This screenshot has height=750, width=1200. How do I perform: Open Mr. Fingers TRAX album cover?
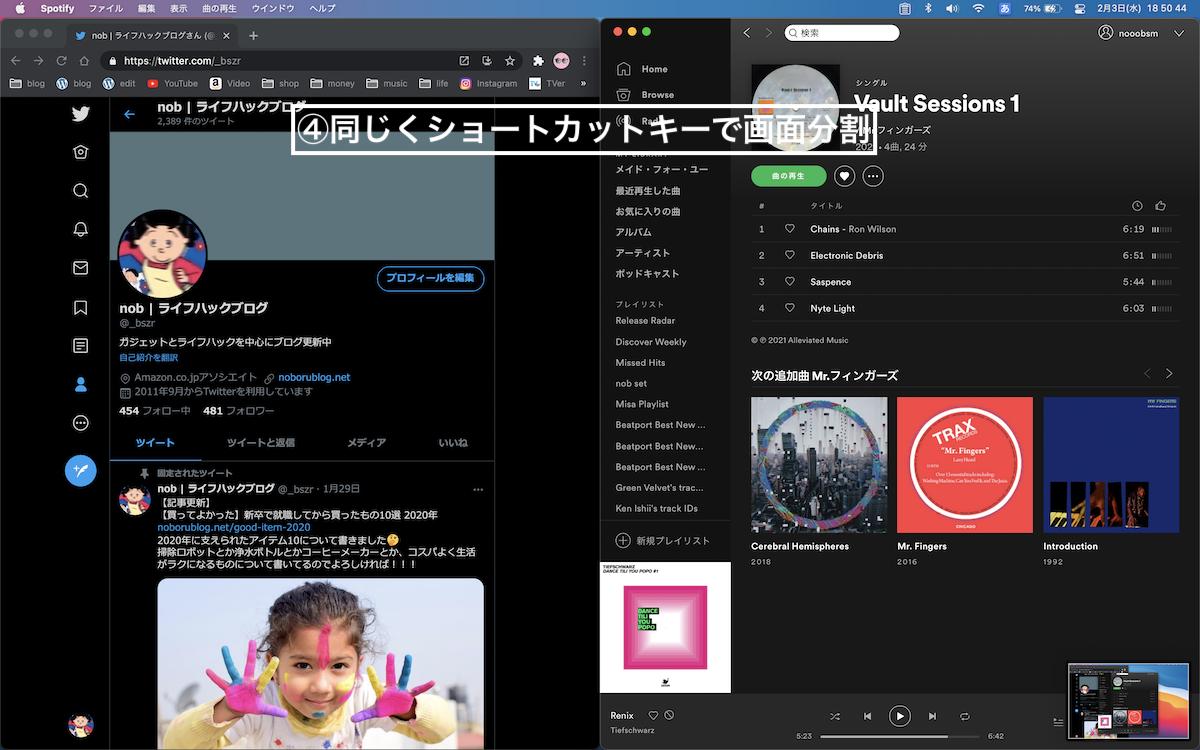point(965,465)
